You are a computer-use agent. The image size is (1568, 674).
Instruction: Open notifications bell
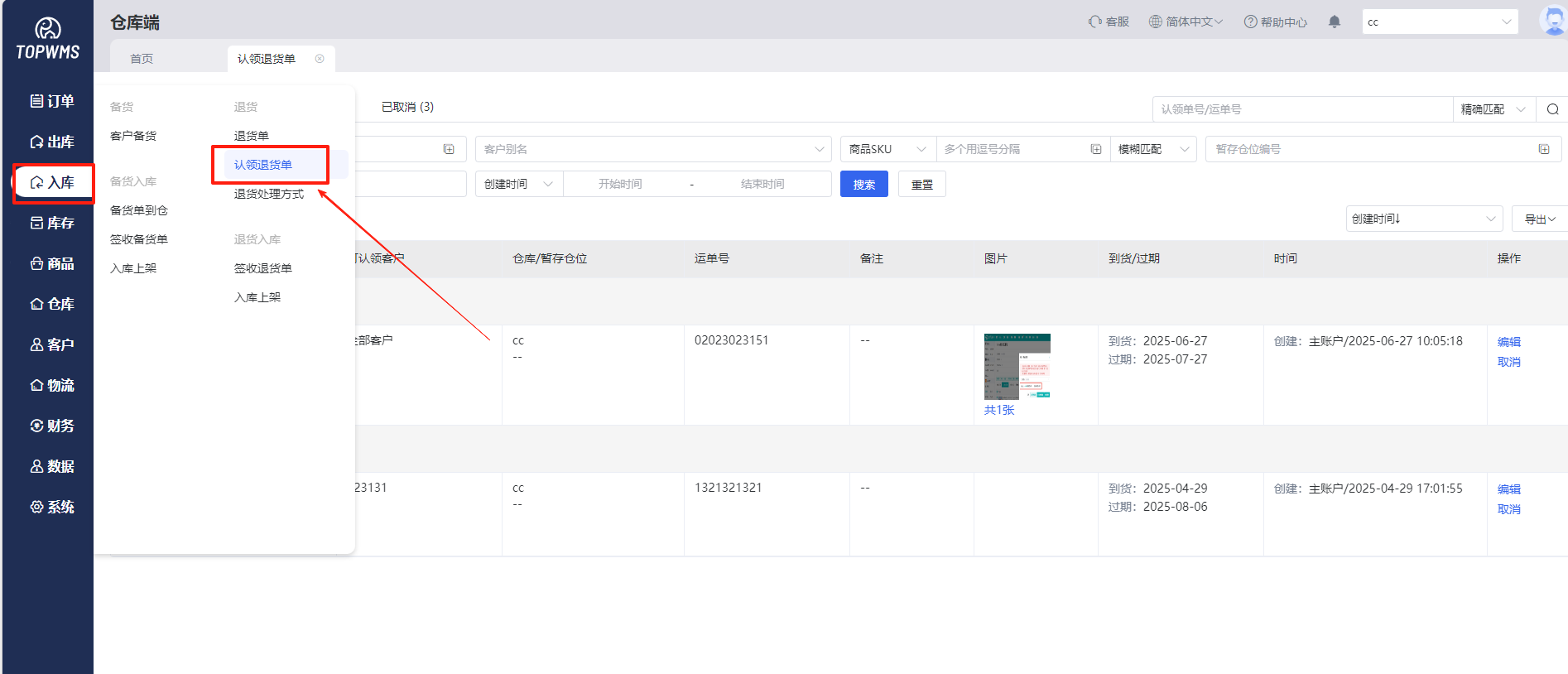[x=1335, y=22]
